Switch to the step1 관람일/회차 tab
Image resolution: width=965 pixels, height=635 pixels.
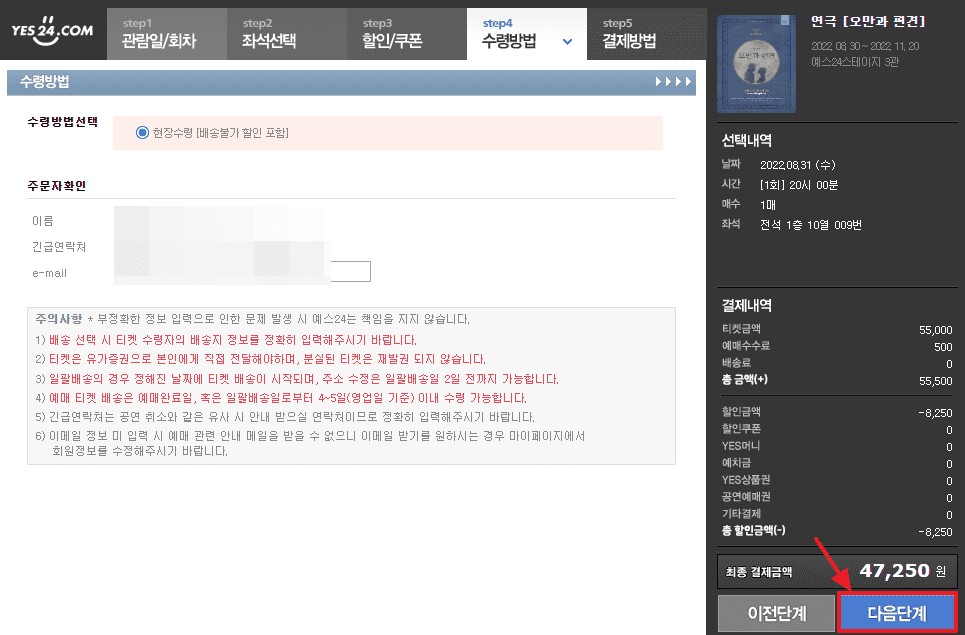[166, 33]
